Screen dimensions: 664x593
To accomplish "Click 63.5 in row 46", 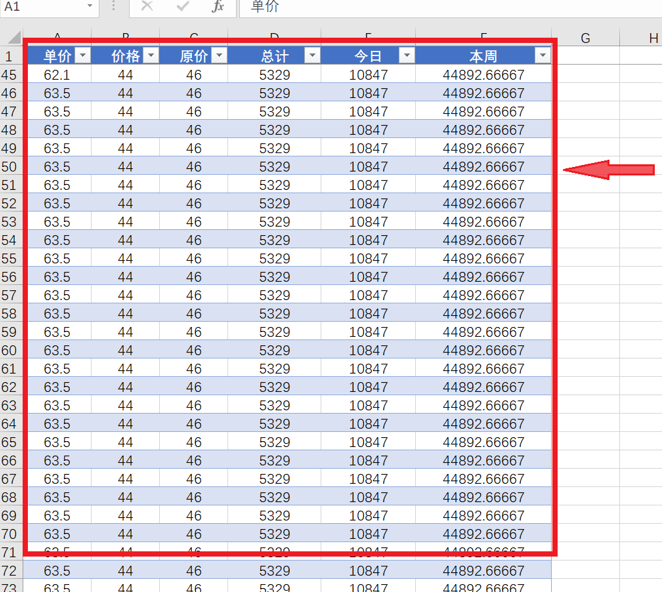I will point(57,93).
